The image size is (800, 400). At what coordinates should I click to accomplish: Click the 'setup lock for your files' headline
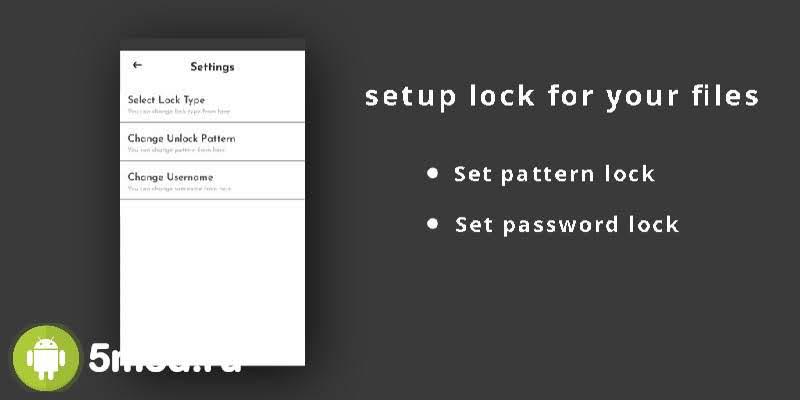pos(561,97)
